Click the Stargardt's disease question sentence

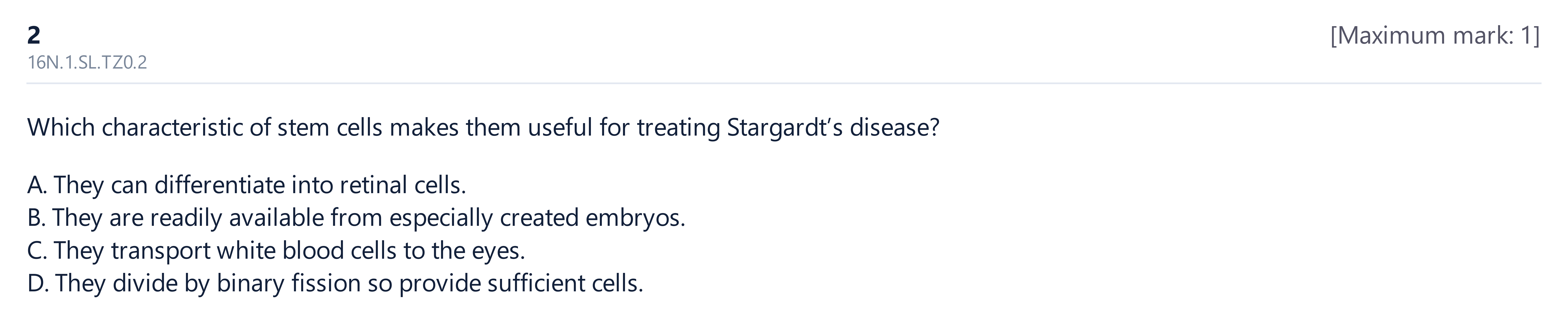[x=483, y=128]
